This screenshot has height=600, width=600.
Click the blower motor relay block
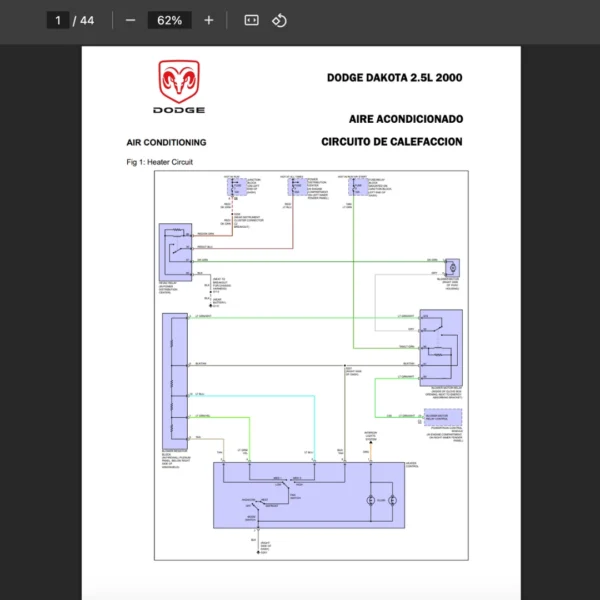point(441,348)
